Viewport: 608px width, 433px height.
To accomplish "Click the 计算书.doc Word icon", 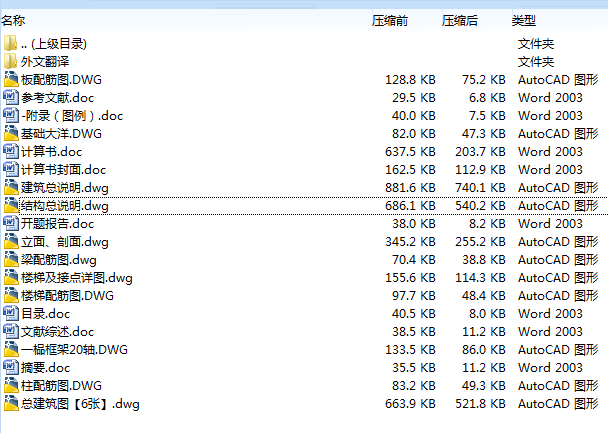I will (11, 151).
